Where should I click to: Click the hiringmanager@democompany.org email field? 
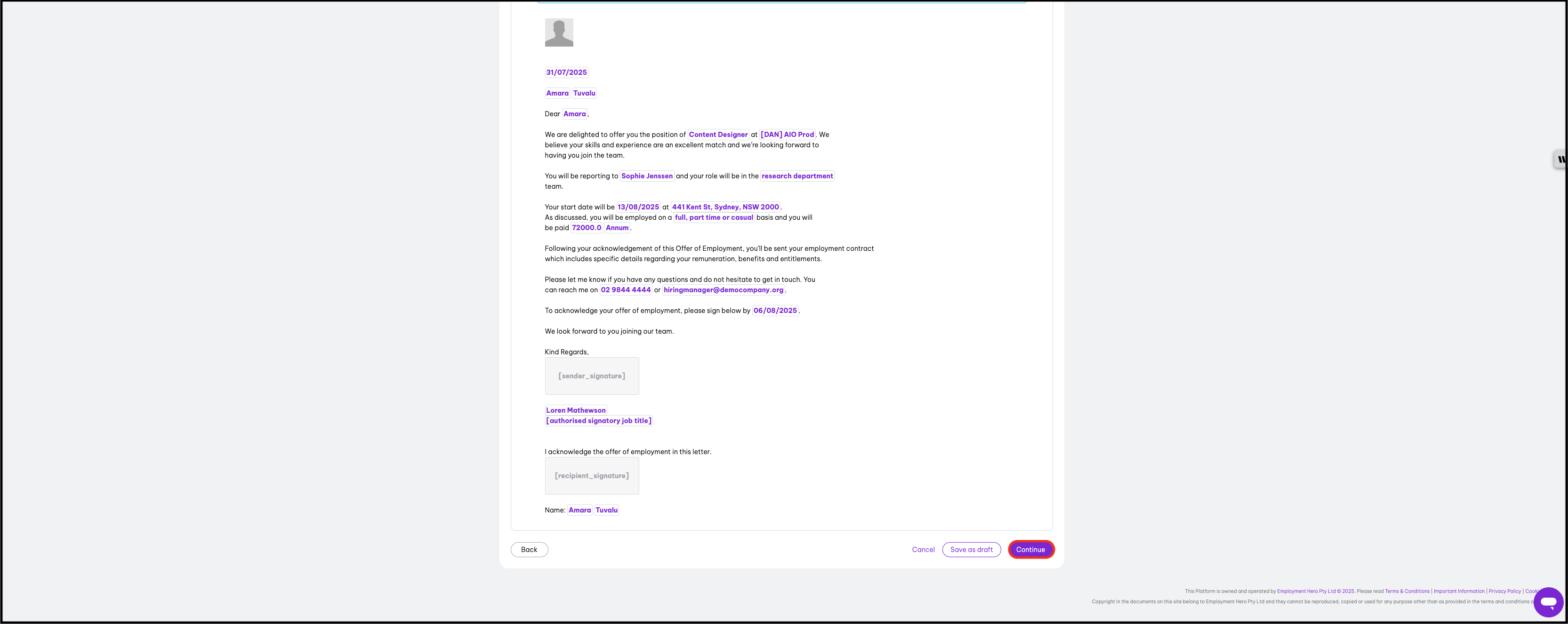point(723,290)
